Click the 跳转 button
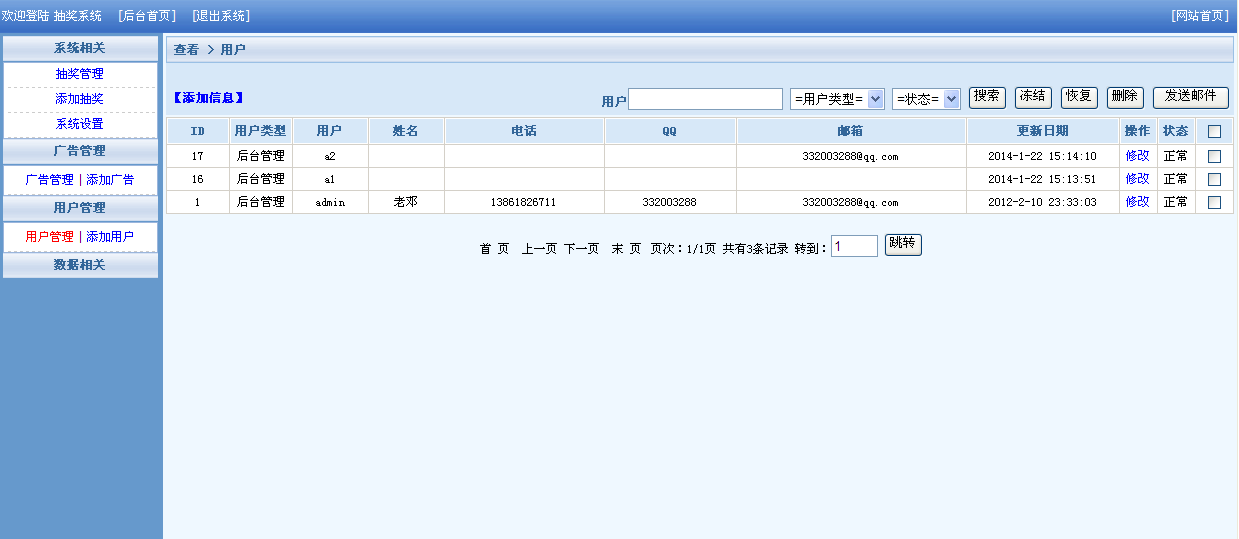 tap(903, 245)
